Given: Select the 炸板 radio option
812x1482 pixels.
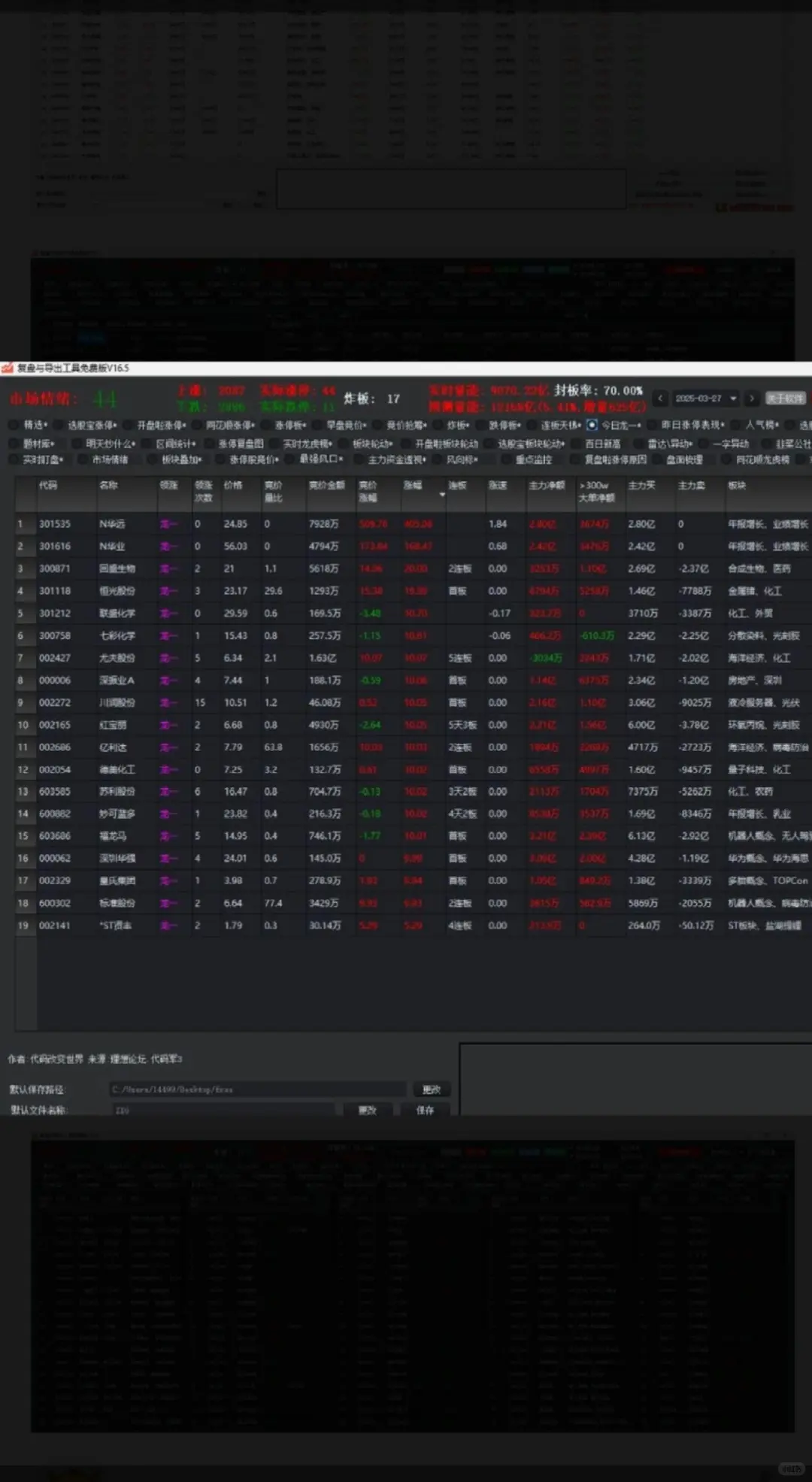Looking at the screenshot, I should (x=451, y=425).
